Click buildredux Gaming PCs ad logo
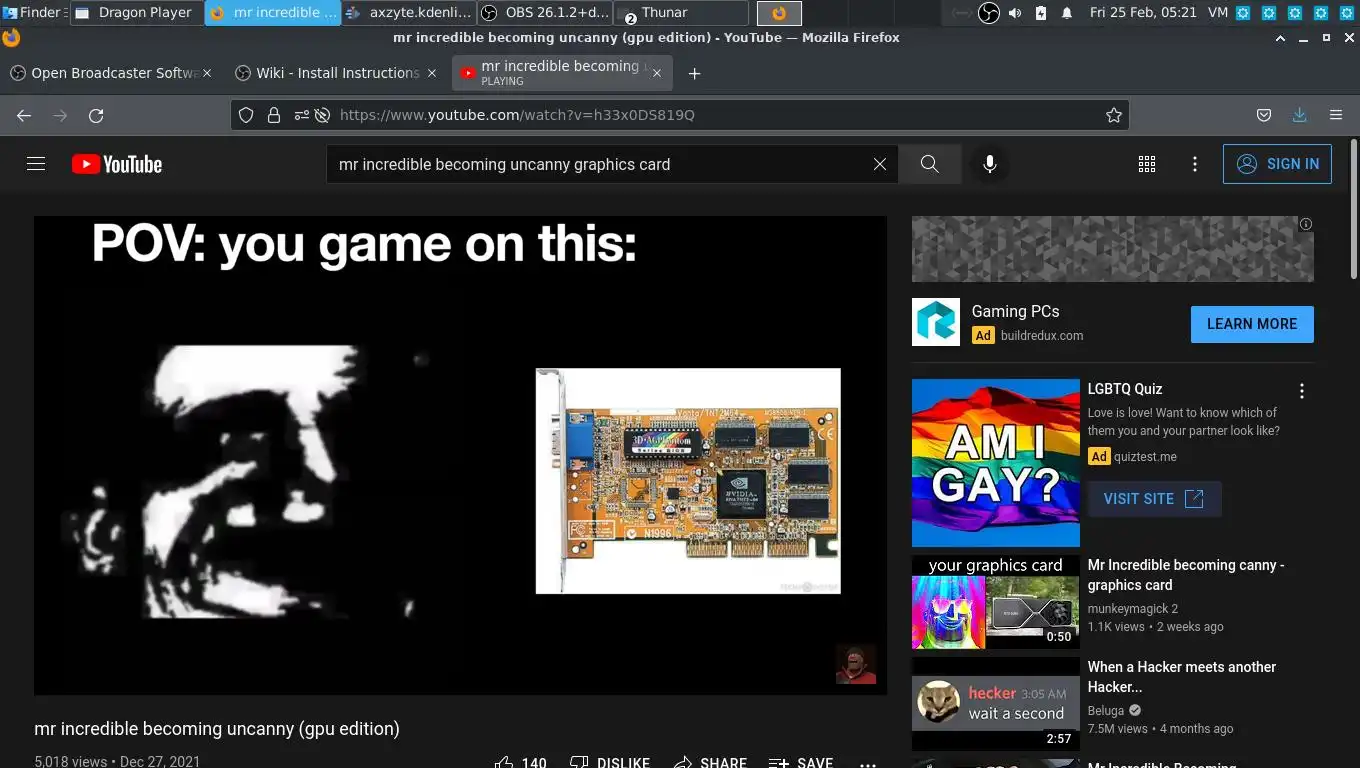1360x768 pixels. 936,322
